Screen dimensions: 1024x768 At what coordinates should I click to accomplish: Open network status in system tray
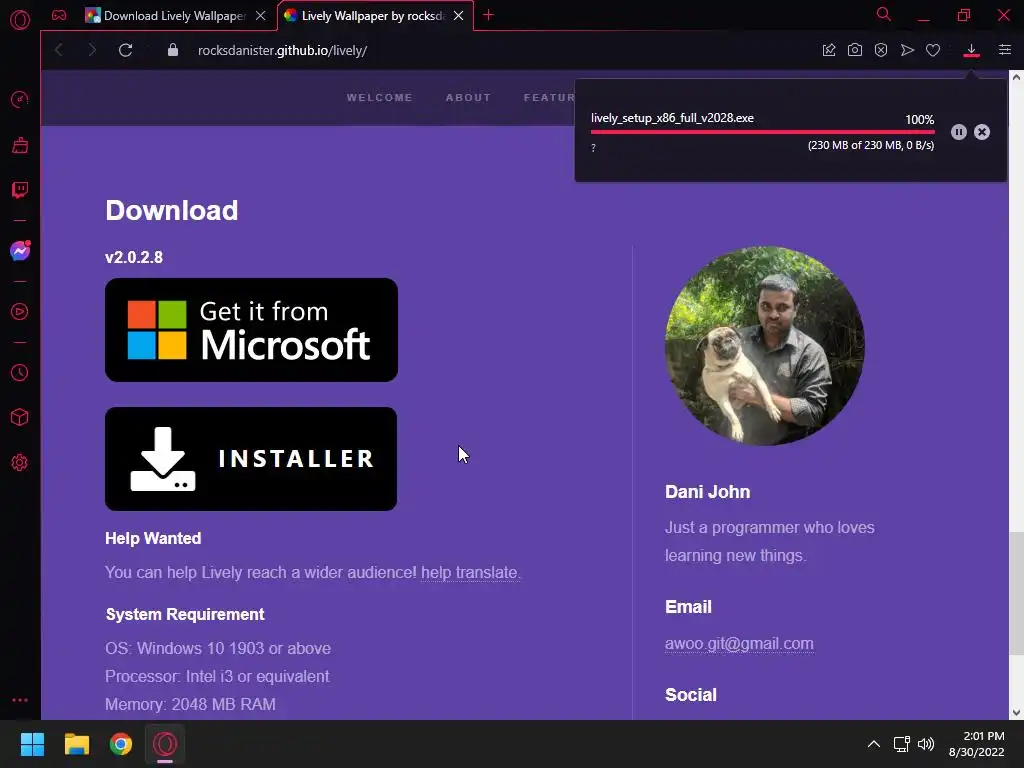(902, 744)
